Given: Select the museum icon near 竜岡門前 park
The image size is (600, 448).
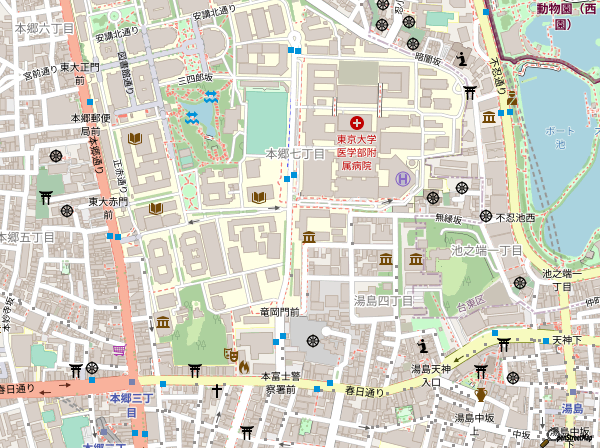Looking at the screenshot, I should (x=163, y=321).
